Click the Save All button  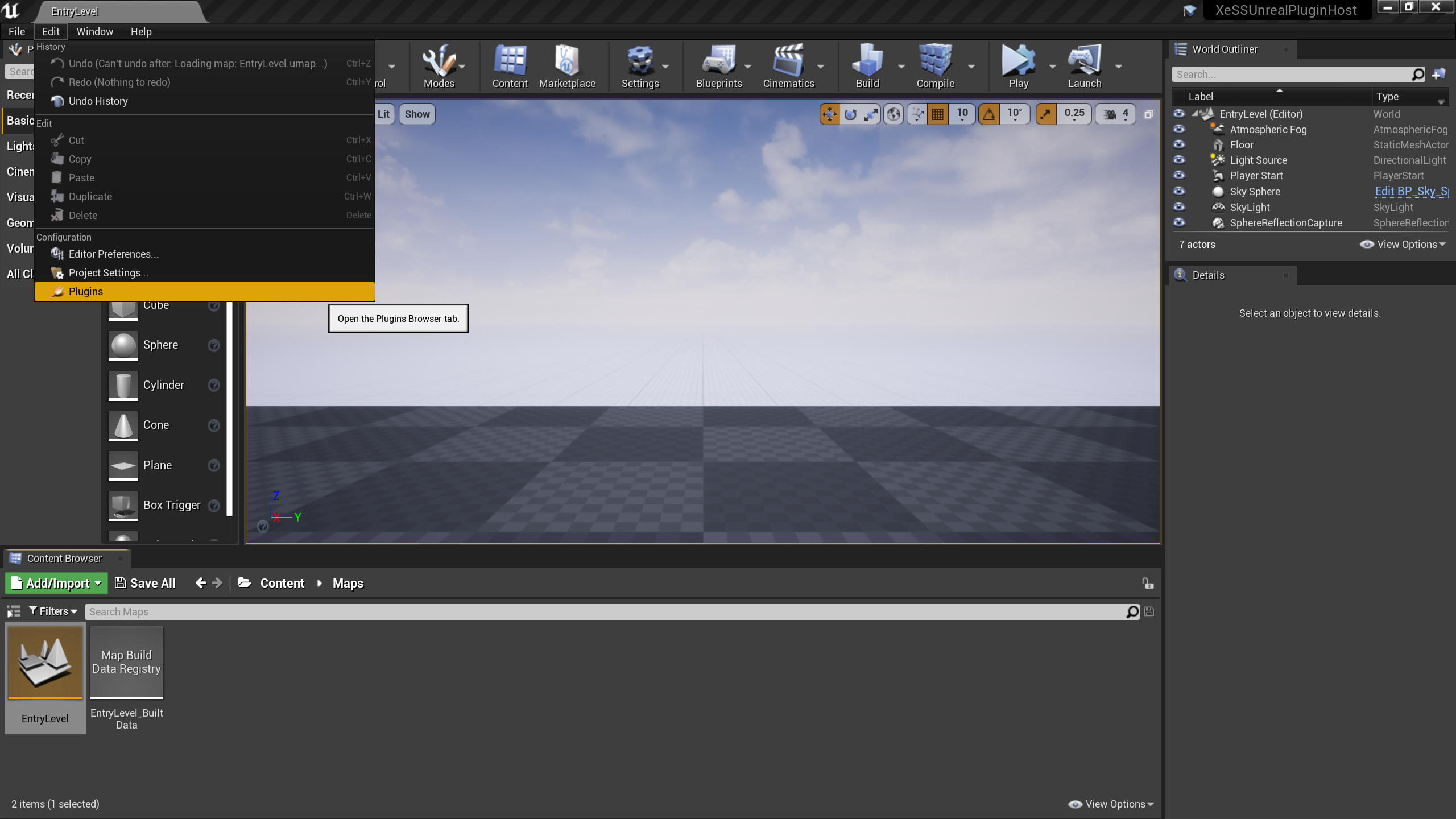145,583
